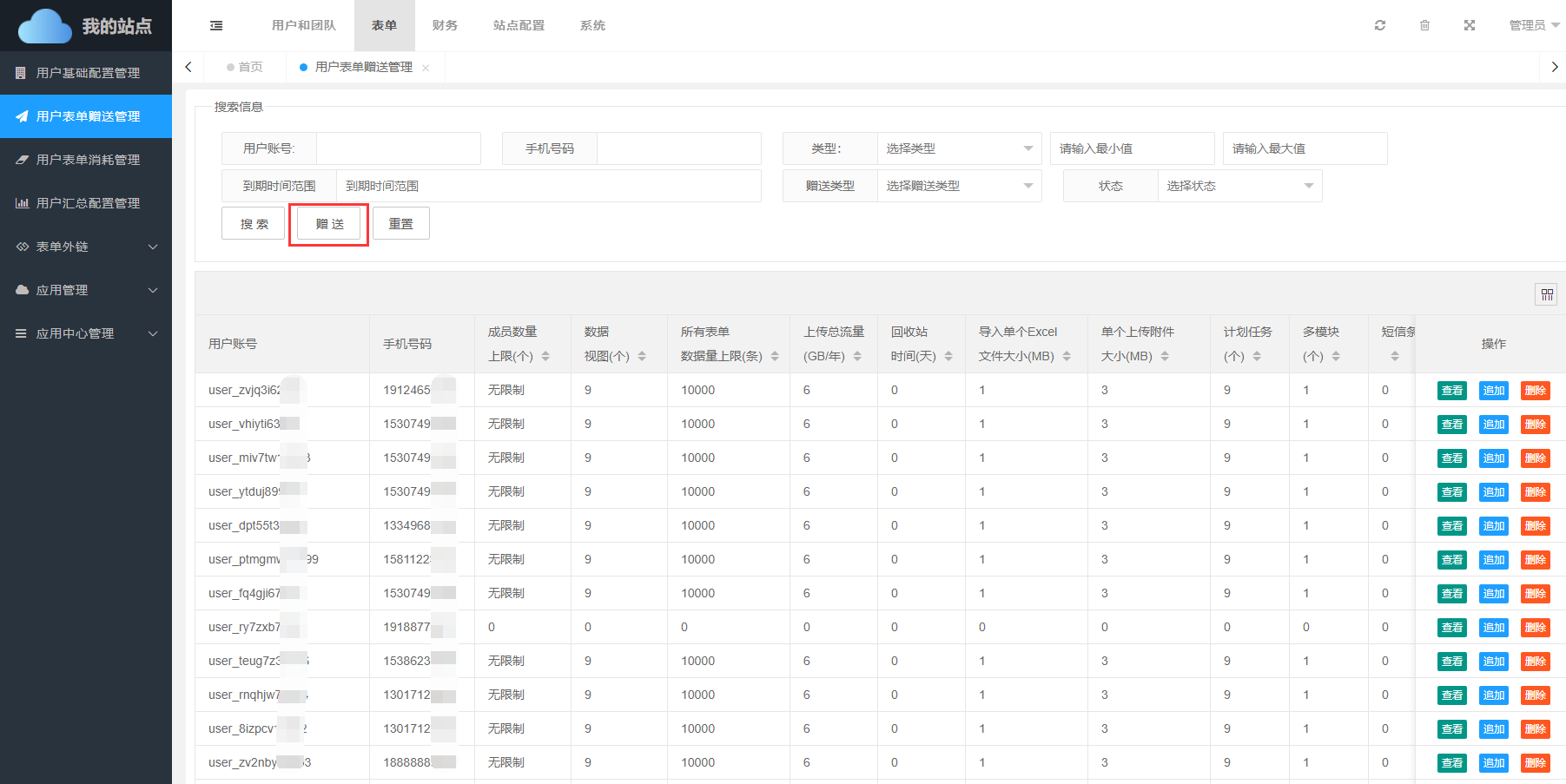The image size is (1566, 784).
Task: Click the 用户账号 input field
Action: [398, 148]
